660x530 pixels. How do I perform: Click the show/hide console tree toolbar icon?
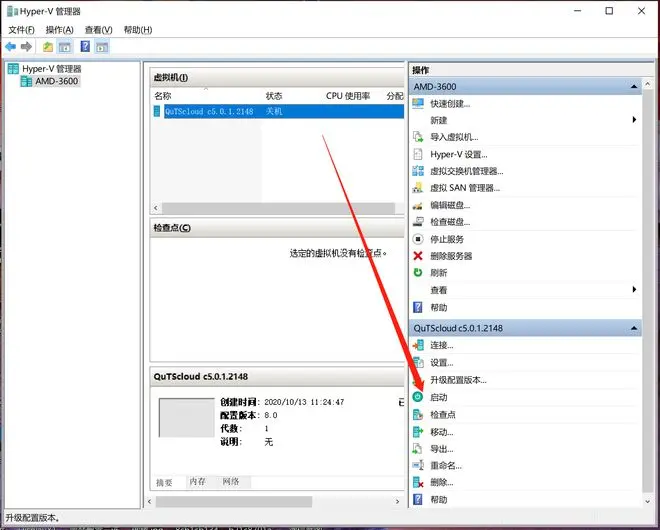pyautogui.click(x=65, y=46)
